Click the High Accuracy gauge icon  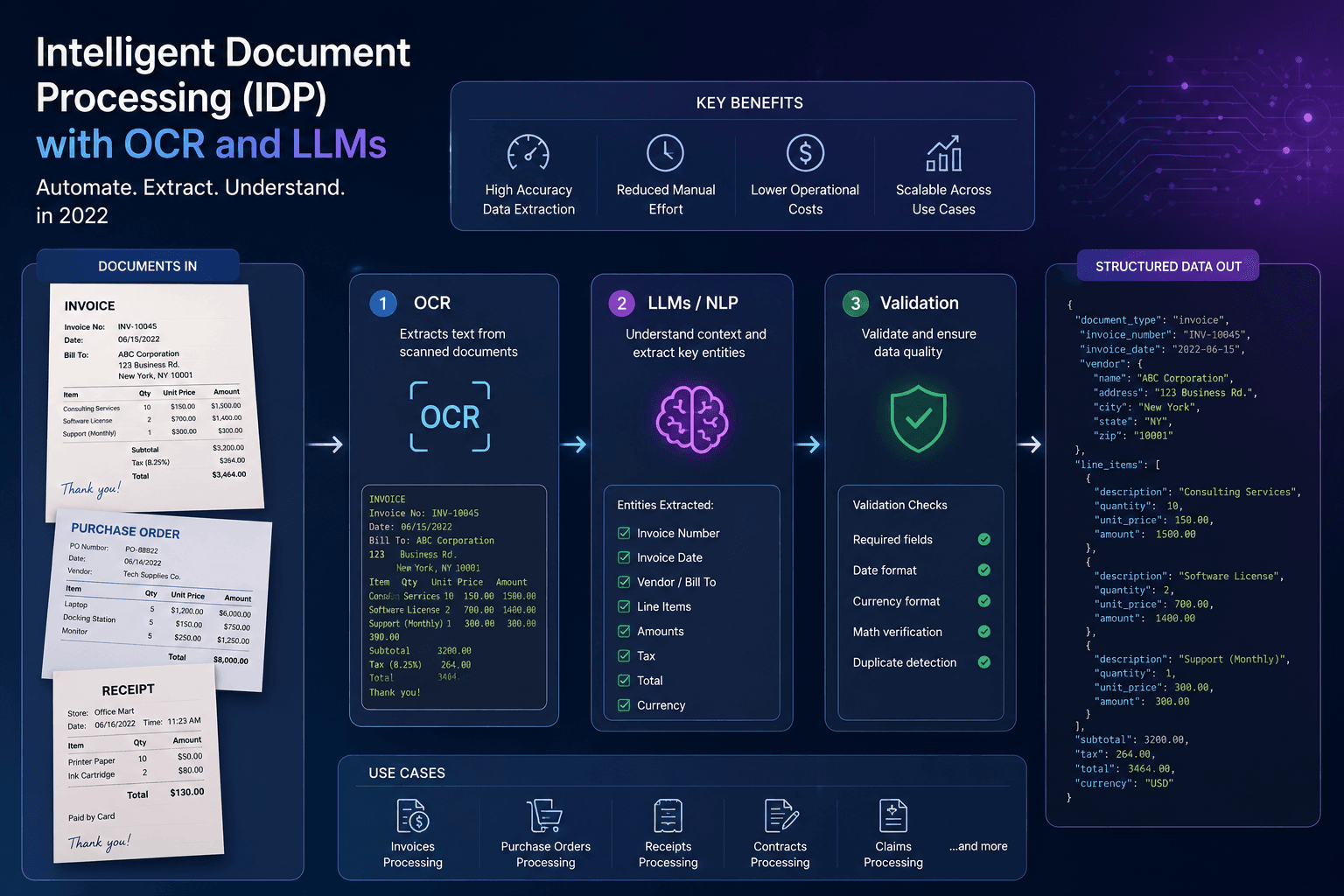point(528,153)
